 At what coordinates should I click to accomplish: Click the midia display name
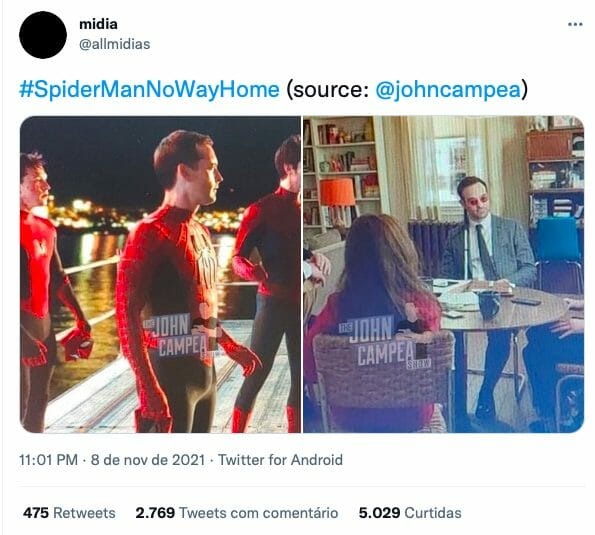[x=98, y=24]
